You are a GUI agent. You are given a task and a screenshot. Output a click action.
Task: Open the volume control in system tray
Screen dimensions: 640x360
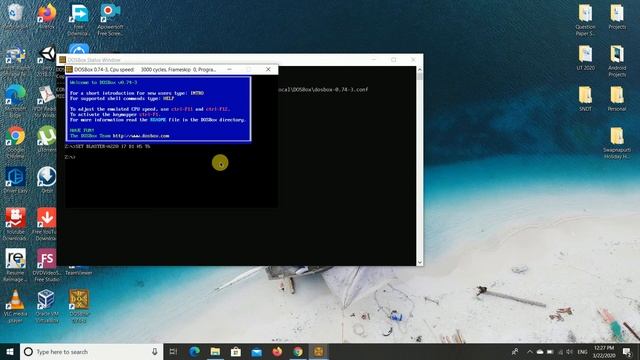pyautogui.click(x=569, y=351)
